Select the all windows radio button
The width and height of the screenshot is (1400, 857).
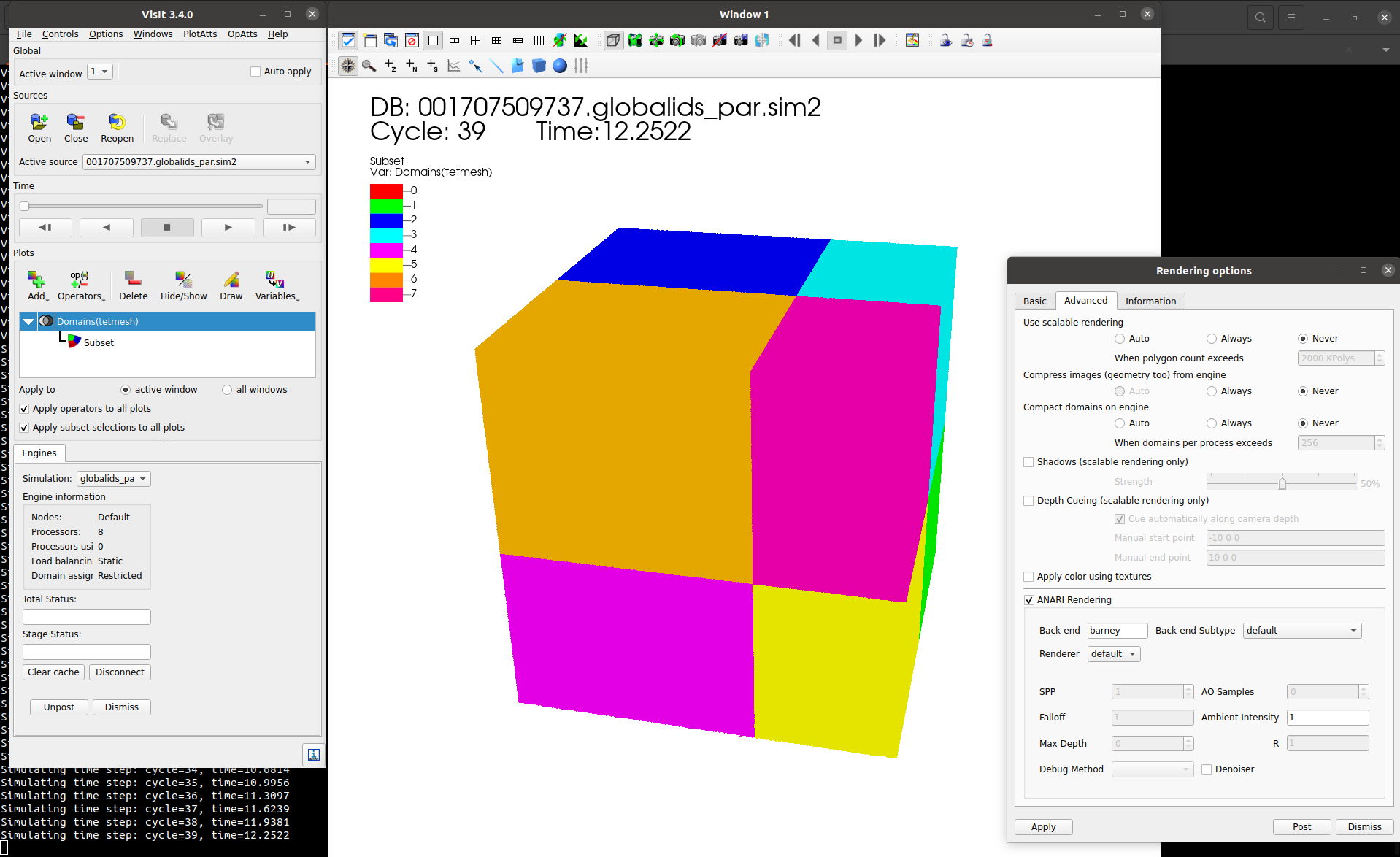coord(227,390)
